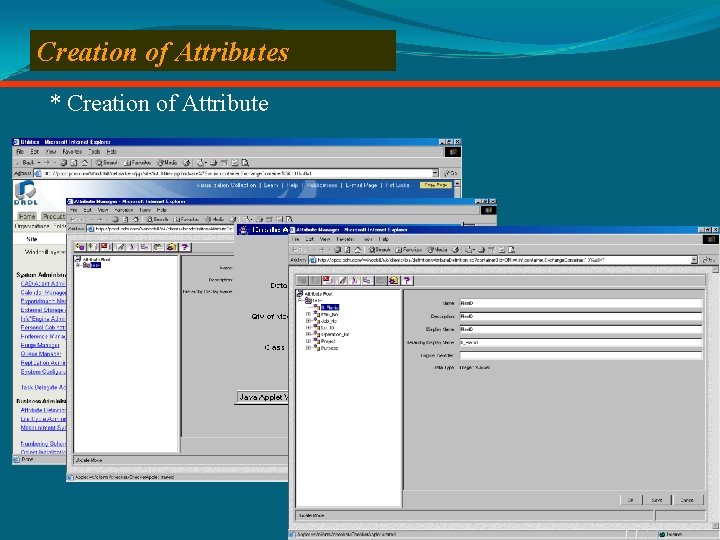Open the File menu in Utilities window

20,152
